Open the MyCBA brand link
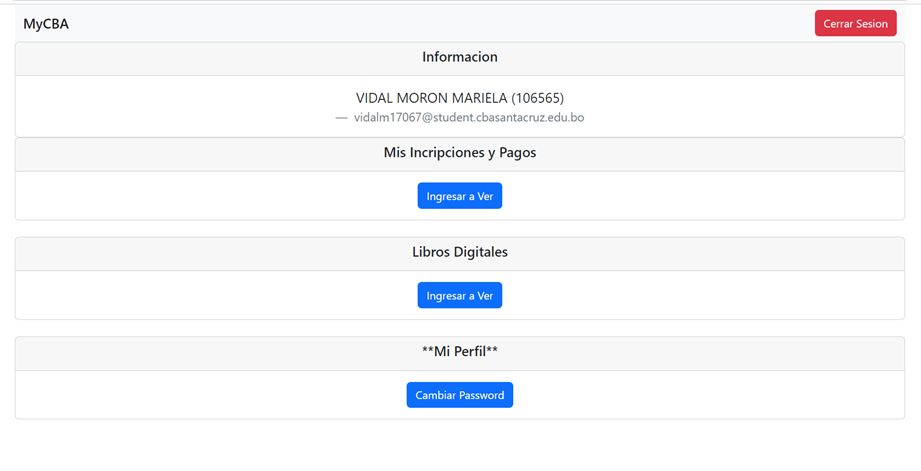 [46, 24]
